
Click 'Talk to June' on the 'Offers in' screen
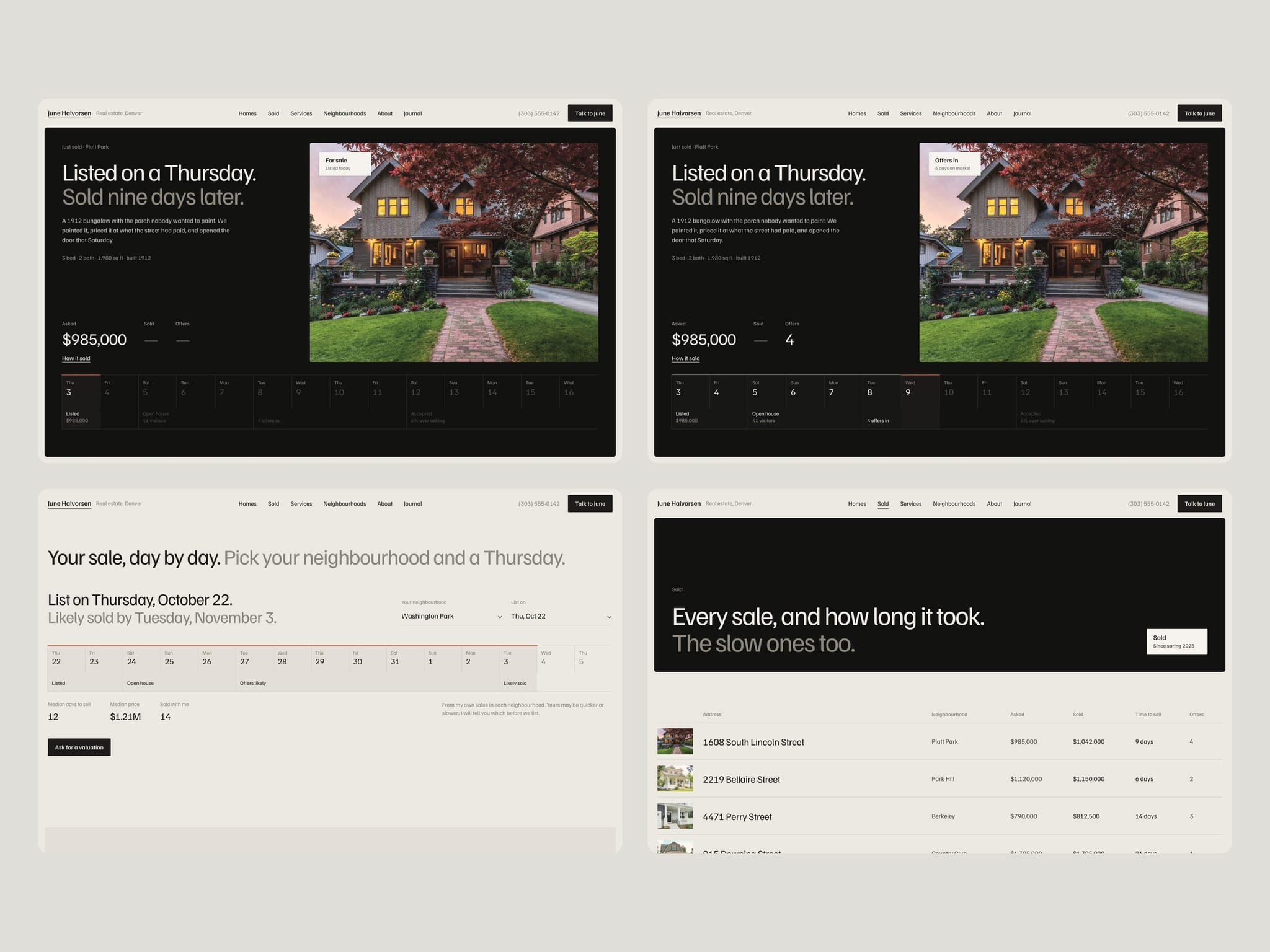point(1199,113)
